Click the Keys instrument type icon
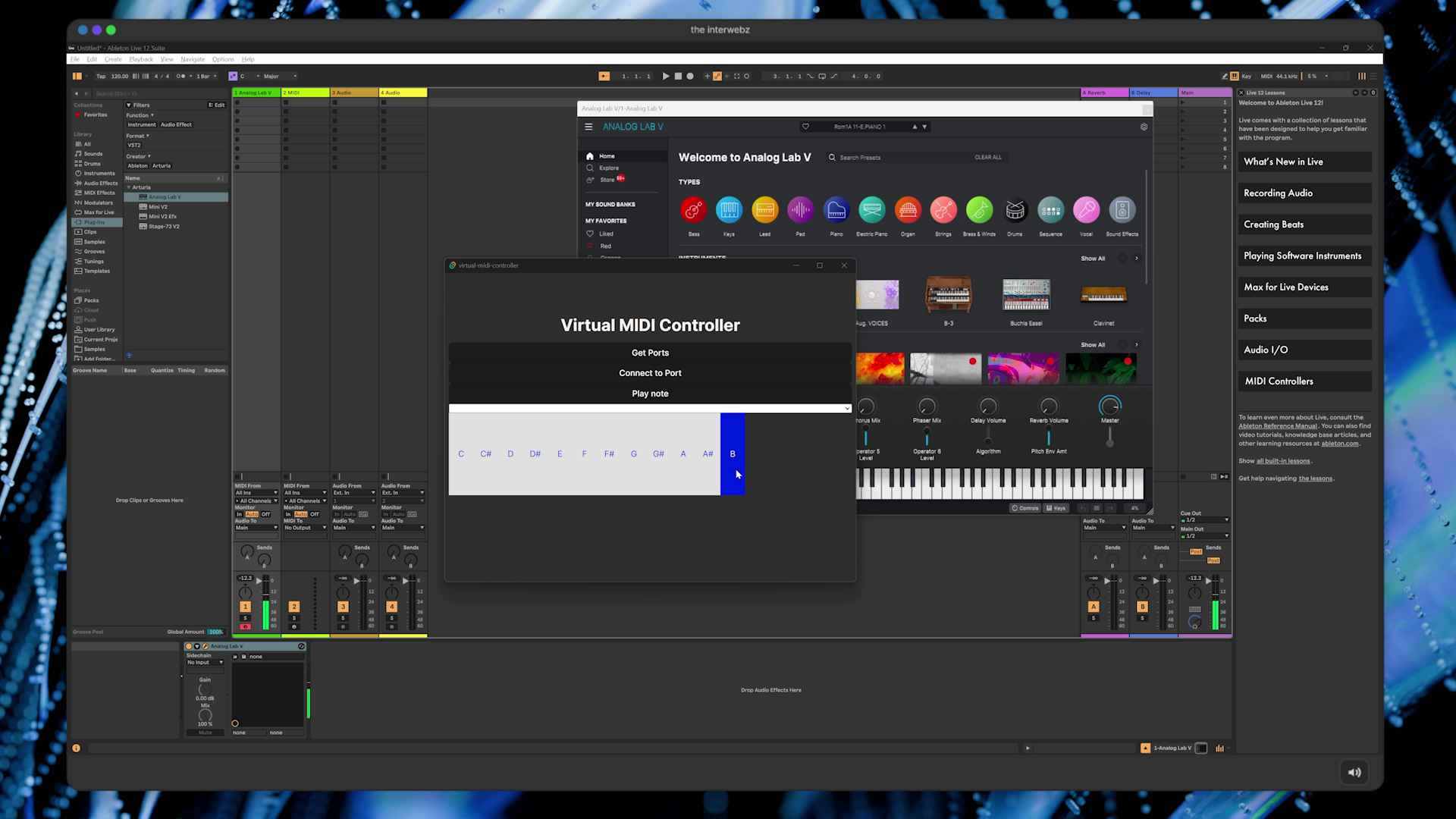1456x819 pixels. 729,210
